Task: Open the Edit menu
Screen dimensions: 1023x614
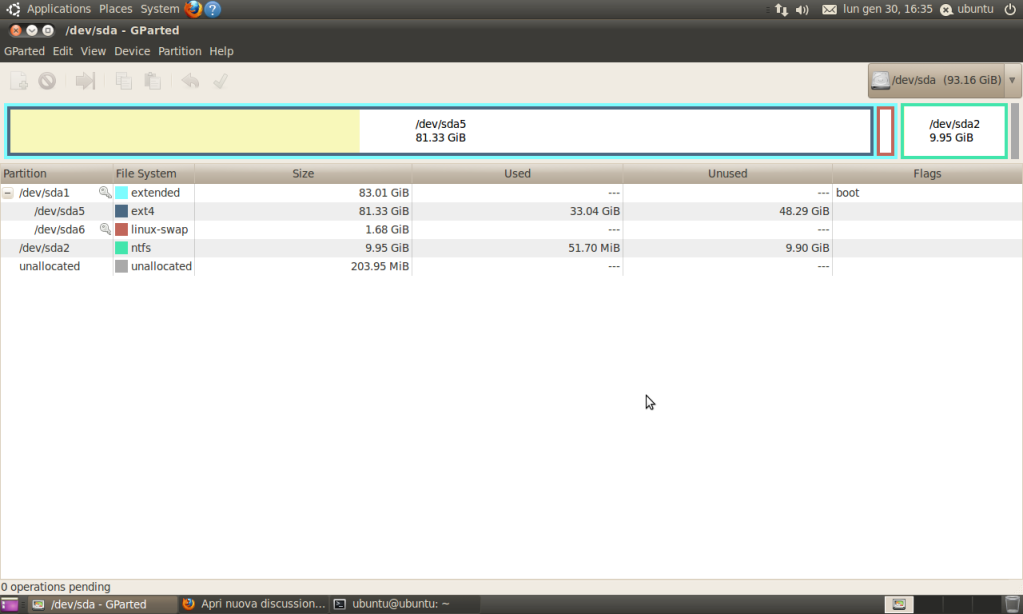Action: (x=63, y=51)
